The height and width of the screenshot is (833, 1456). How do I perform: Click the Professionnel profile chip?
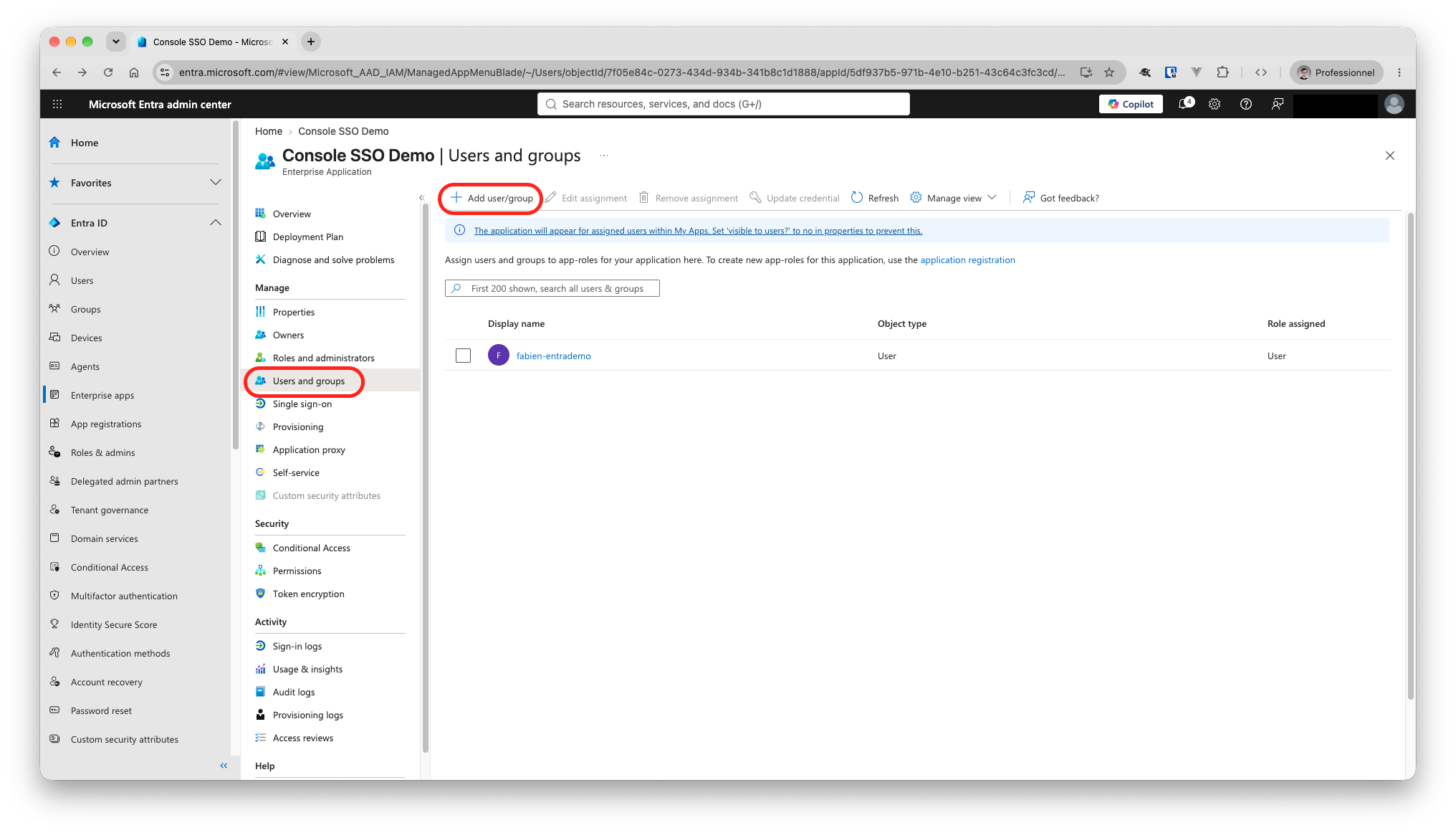(1336, 72)
